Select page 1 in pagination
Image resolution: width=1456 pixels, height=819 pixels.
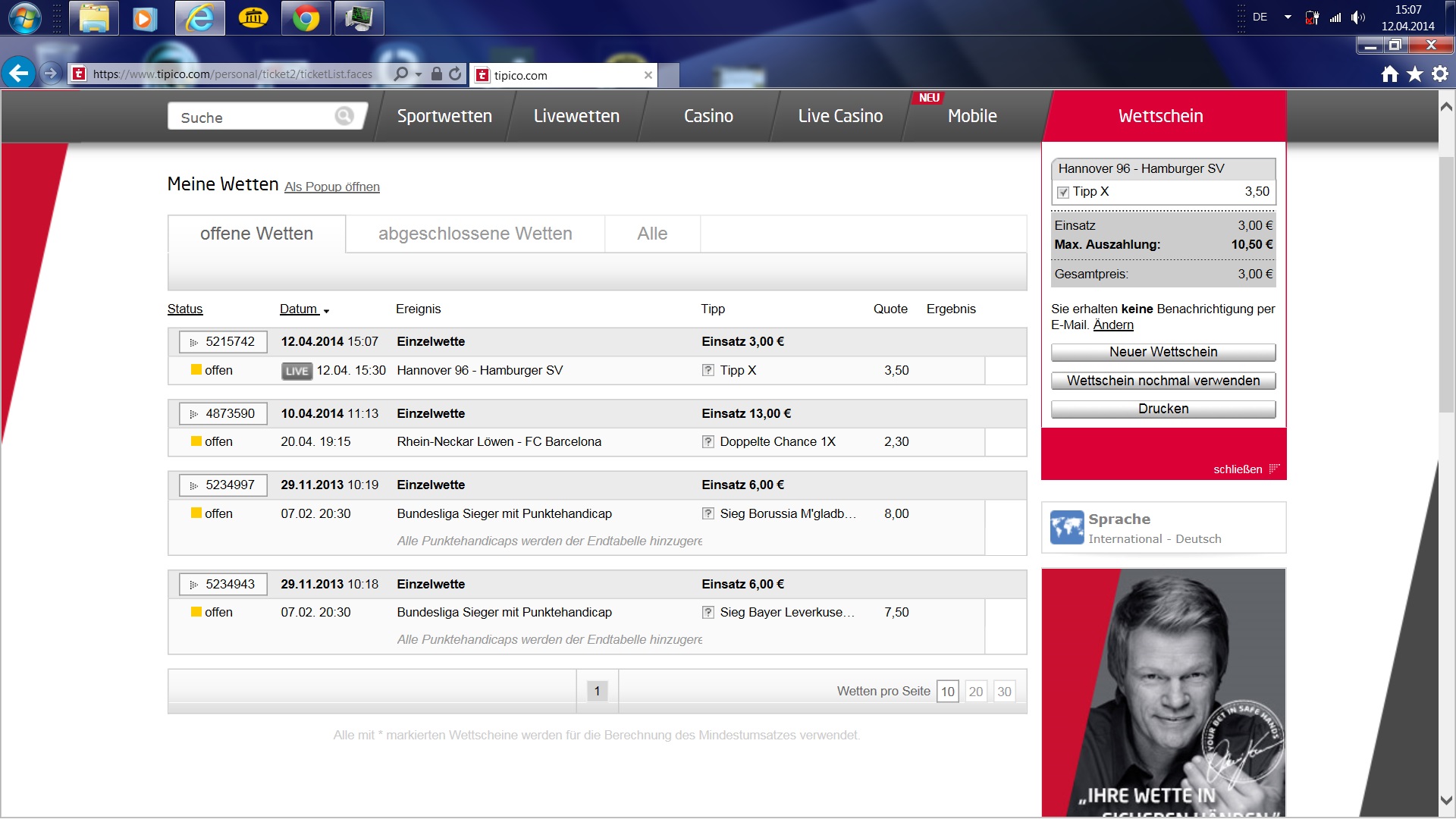click(x=597, y=691)
